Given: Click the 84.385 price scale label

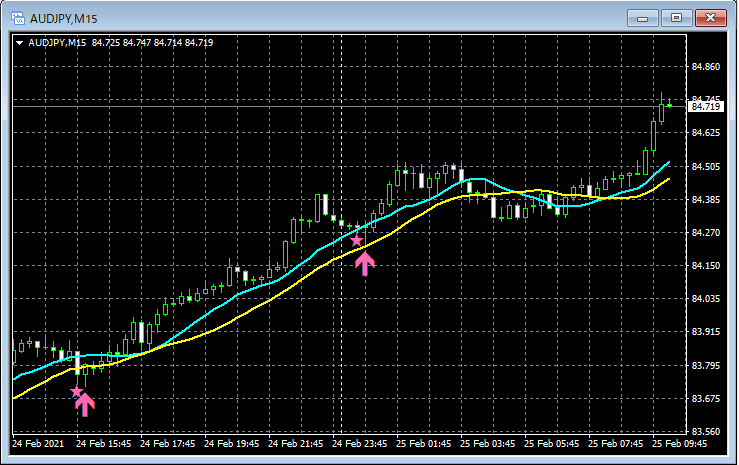Looking at the screenshot, I should [x=706, y=200].
